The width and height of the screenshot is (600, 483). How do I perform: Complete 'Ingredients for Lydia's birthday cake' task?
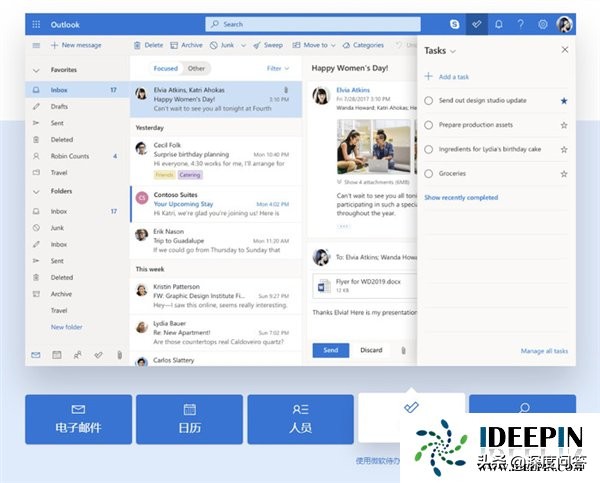click(x=429, y=149)
